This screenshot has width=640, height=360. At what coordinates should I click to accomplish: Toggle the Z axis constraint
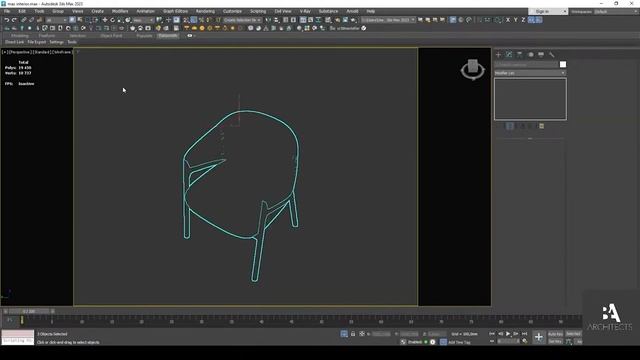point(523,20)
